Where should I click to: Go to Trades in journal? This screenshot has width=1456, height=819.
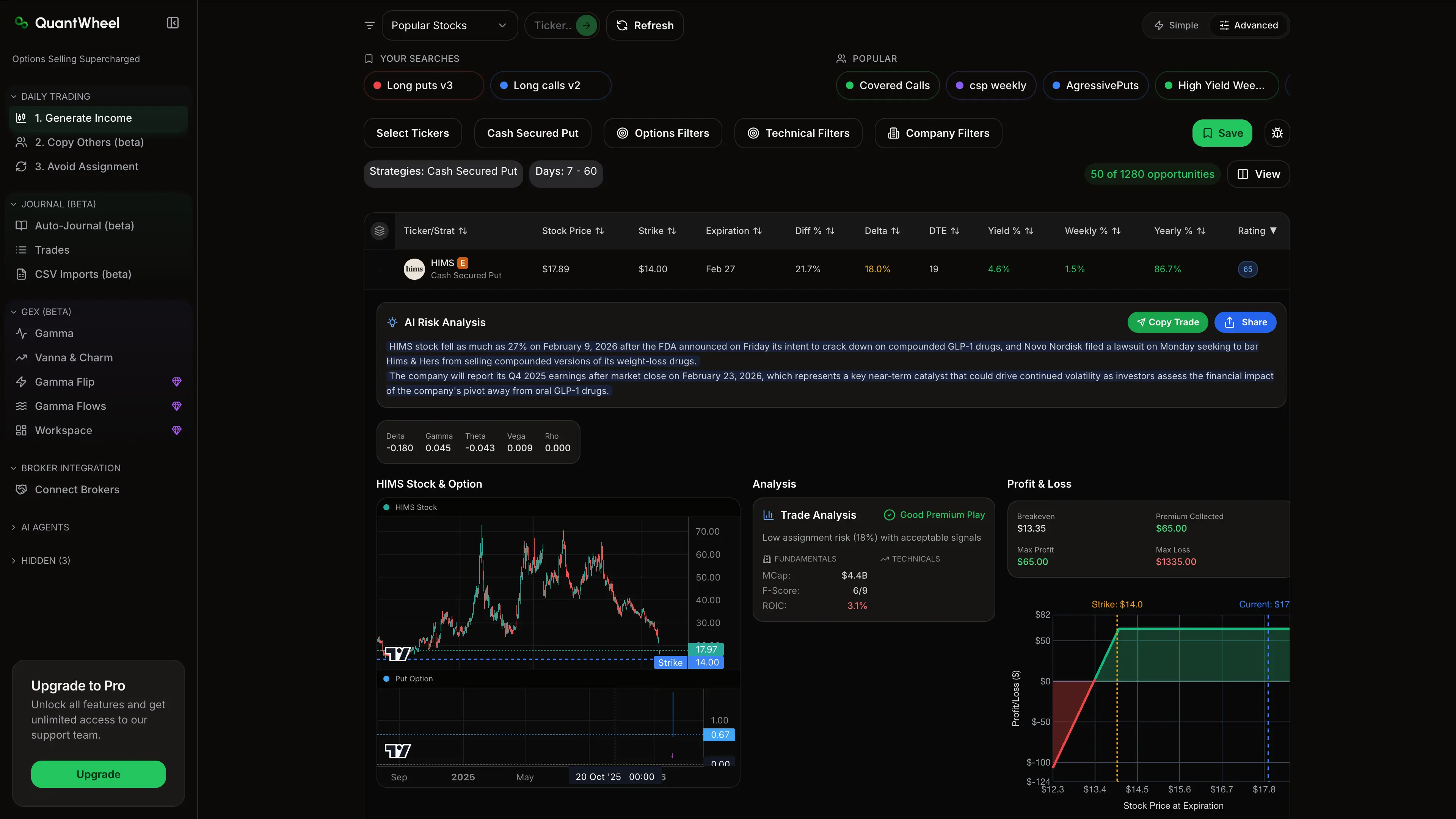tap(99, 250)
